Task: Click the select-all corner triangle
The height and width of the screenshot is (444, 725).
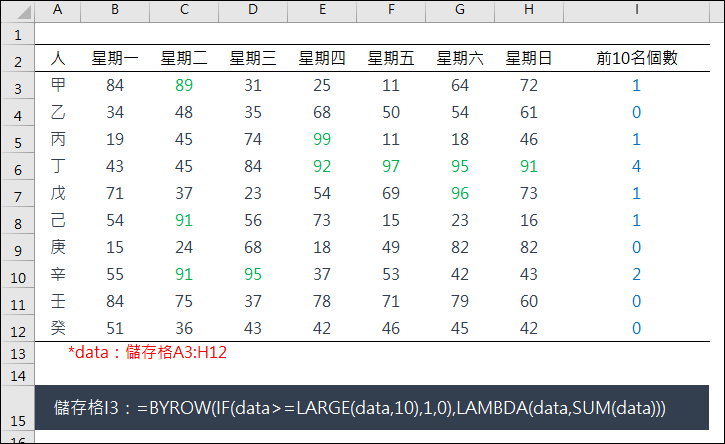Action: tap(24, 12)
